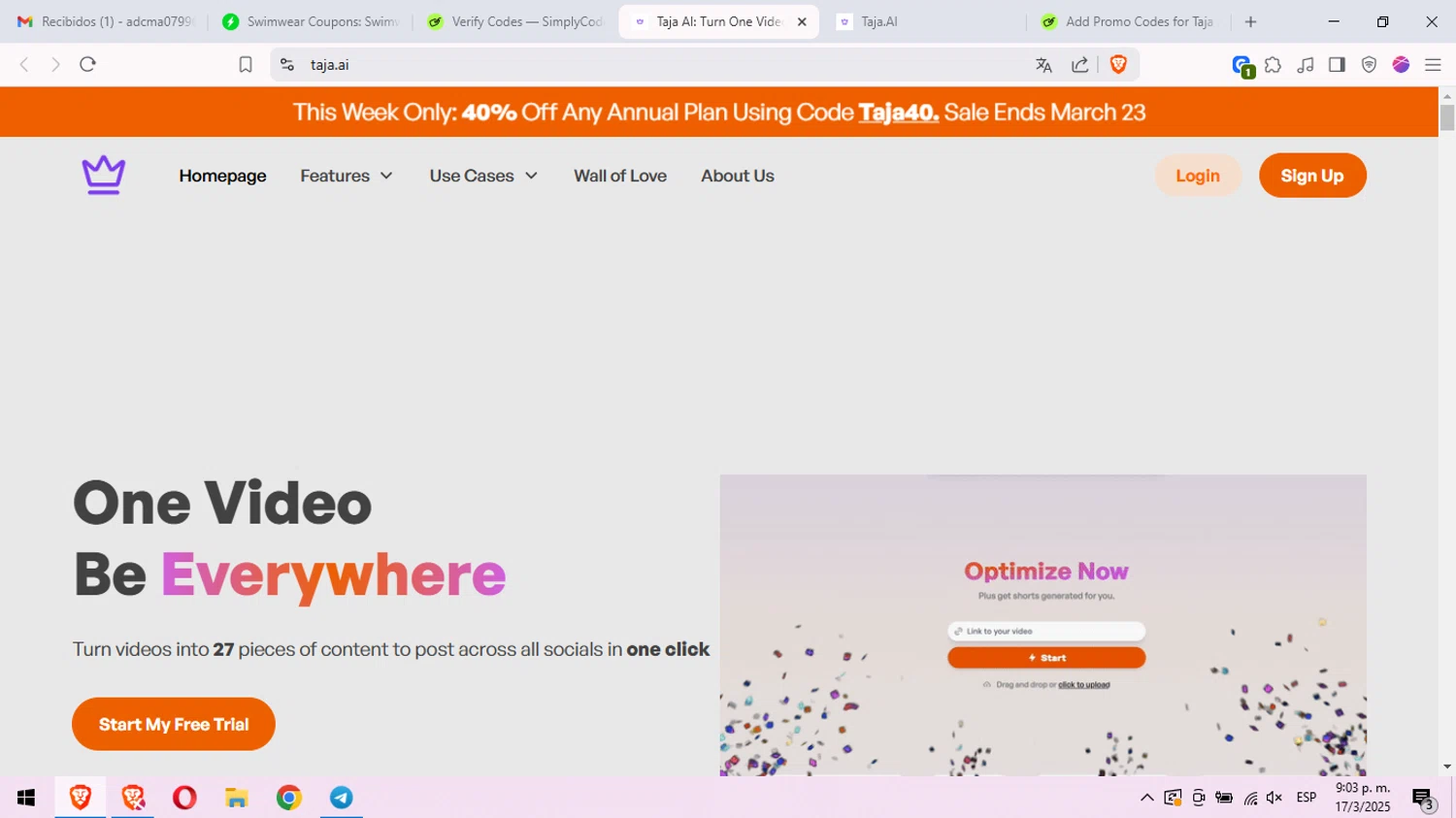Open the extension with green badge 1
Screen dimensions: 1456x818
[1242, 66]
